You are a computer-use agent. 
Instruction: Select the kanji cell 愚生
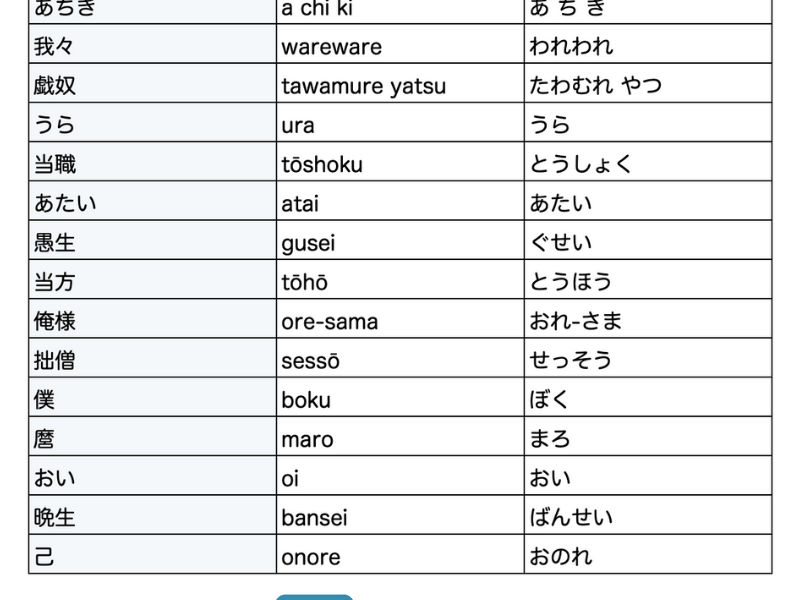coord(152,243)
